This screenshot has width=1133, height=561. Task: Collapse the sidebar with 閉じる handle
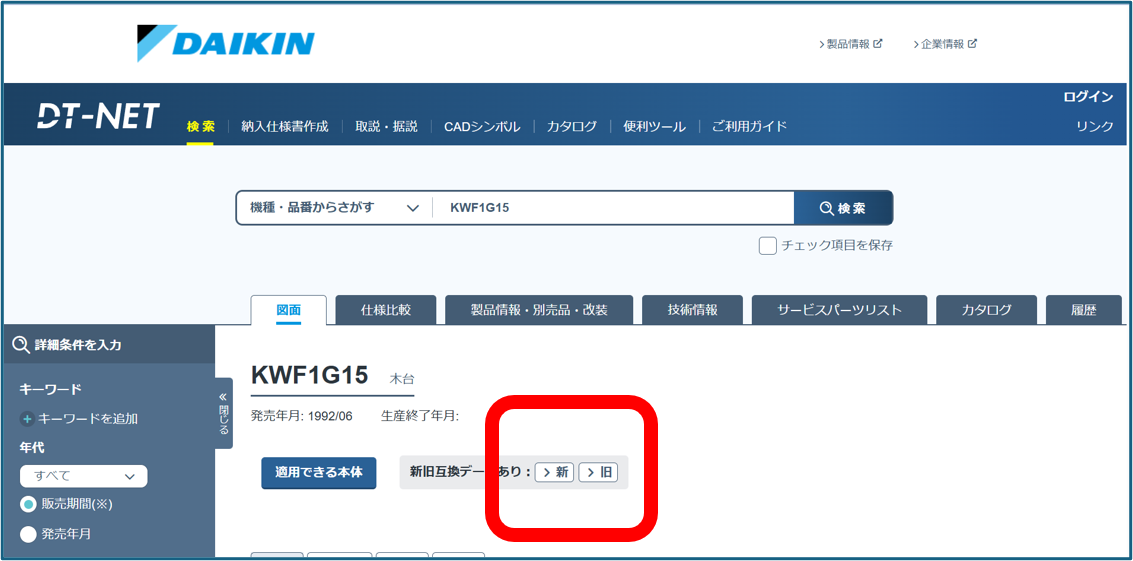[223, 414]
